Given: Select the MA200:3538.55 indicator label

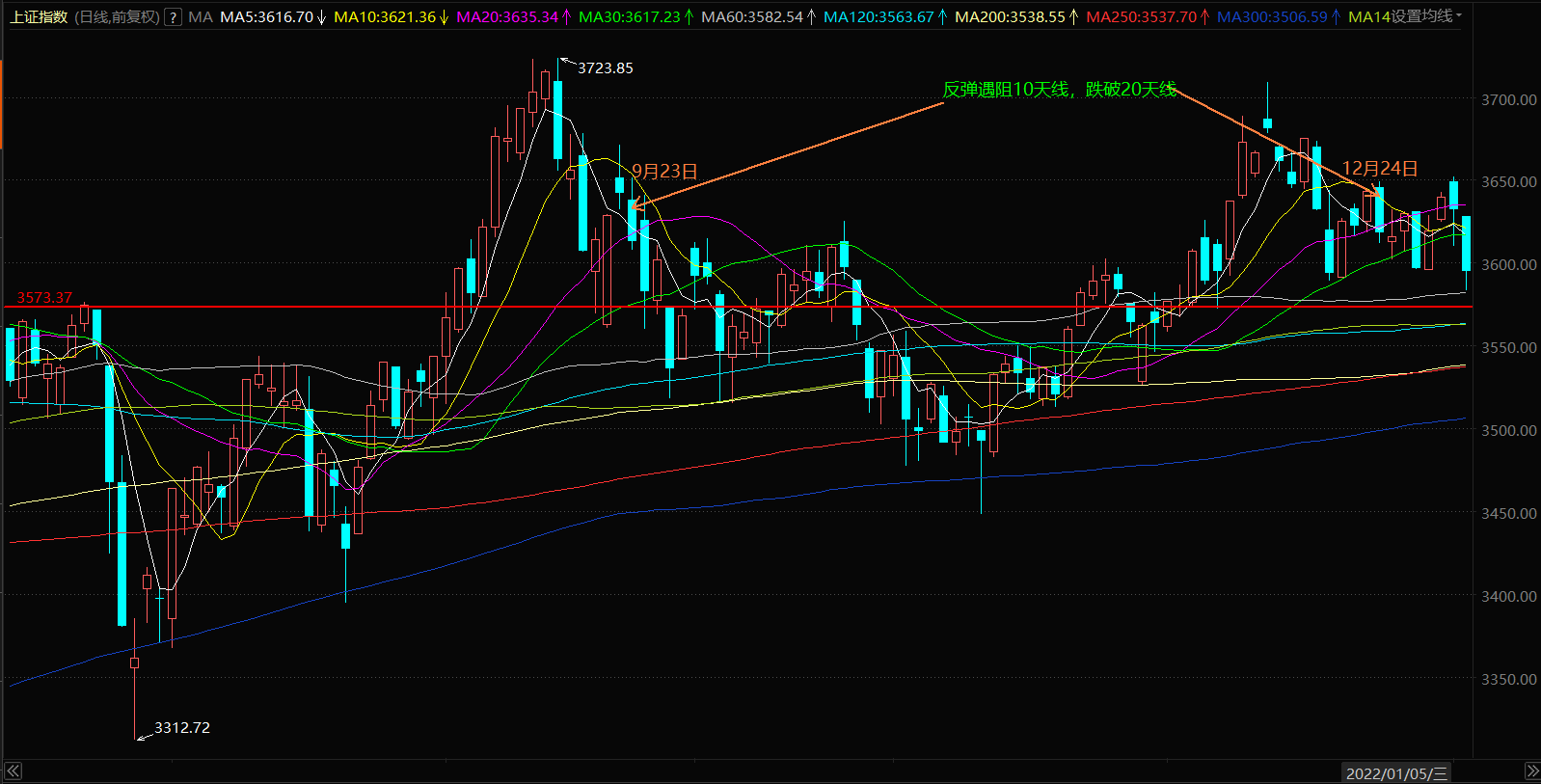Looking at the screenshot, I should pos(1010,17).
